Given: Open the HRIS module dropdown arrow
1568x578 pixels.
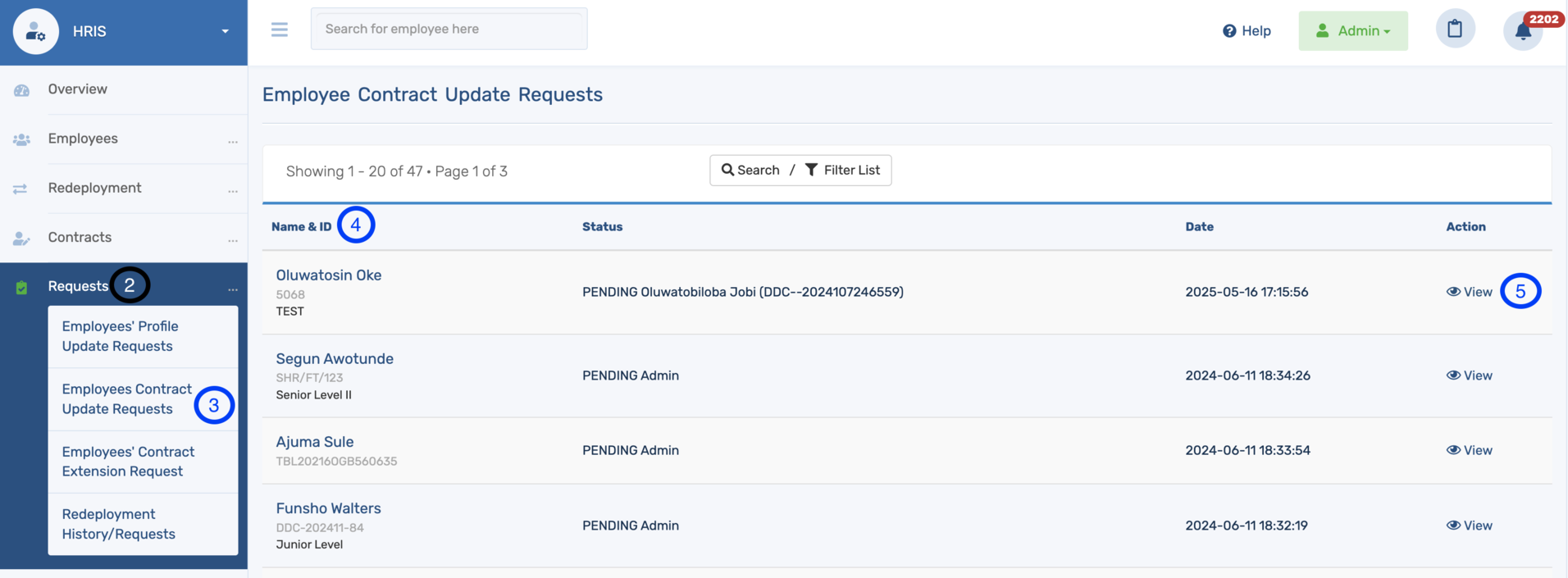Looking at the screenshot, I should pyautogui.click(x=225, y=32).
